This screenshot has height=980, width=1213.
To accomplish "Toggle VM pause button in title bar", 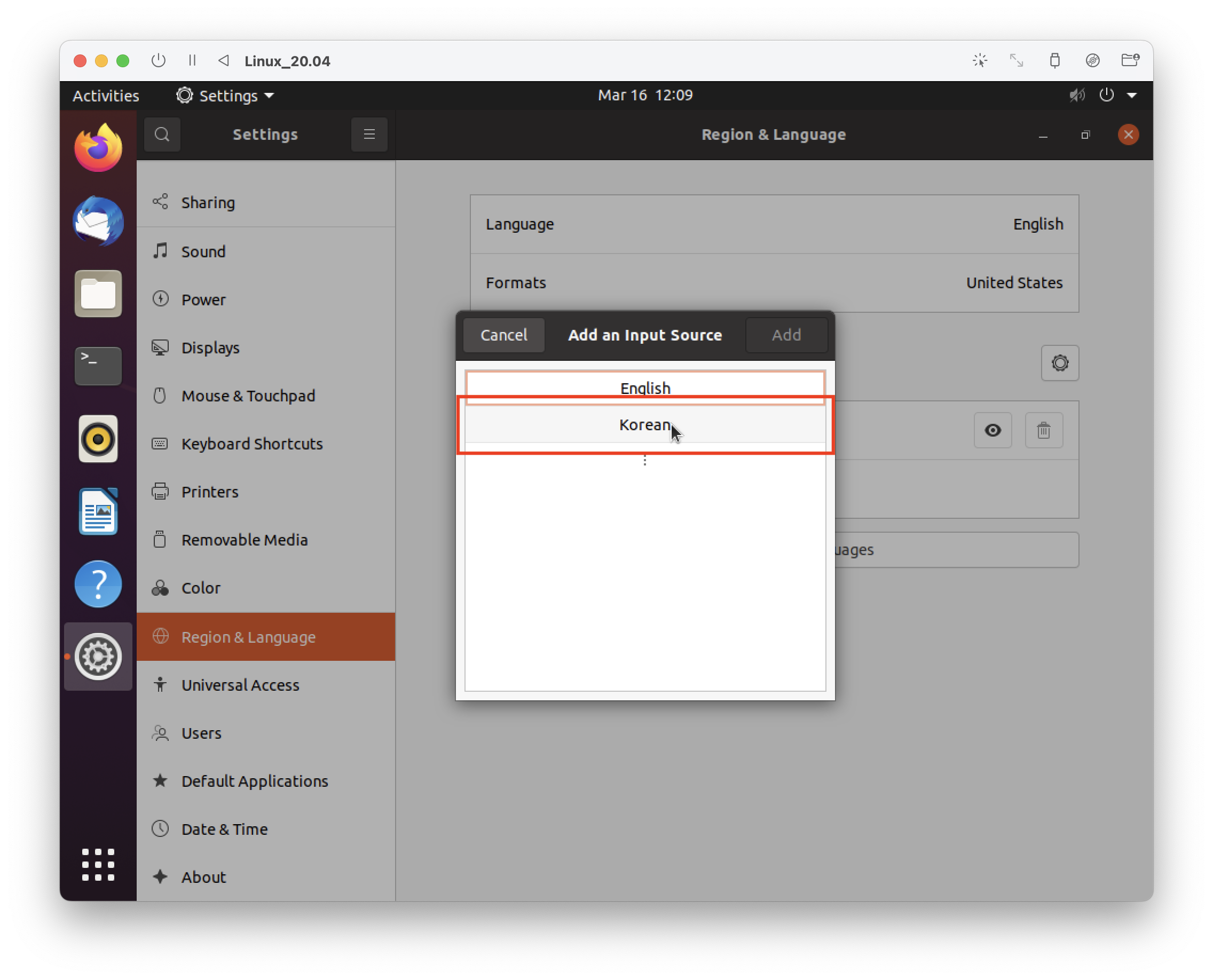I will pos(192,60).
